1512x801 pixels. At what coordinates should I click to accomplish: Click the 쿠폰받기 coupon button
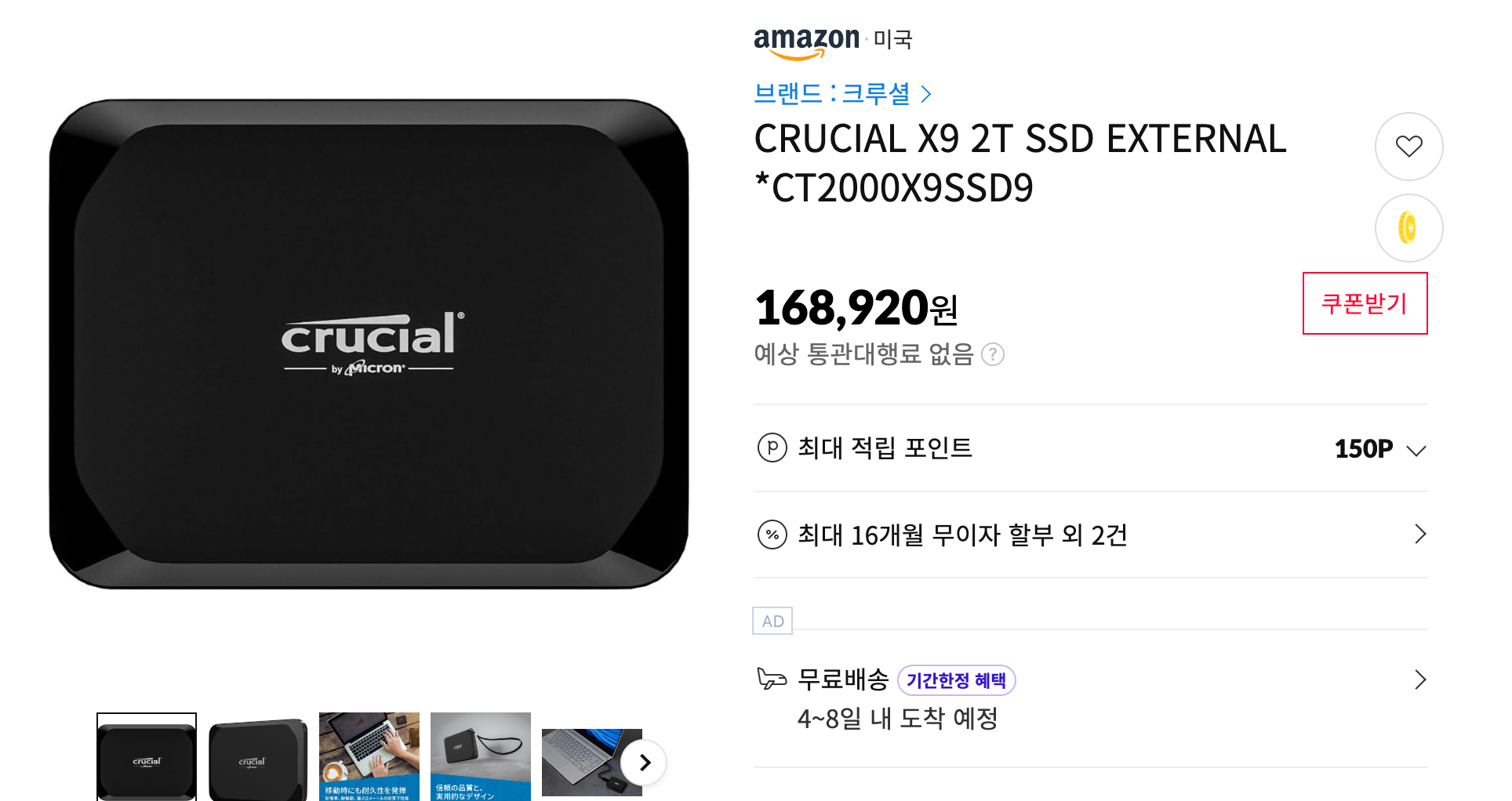1365,303
